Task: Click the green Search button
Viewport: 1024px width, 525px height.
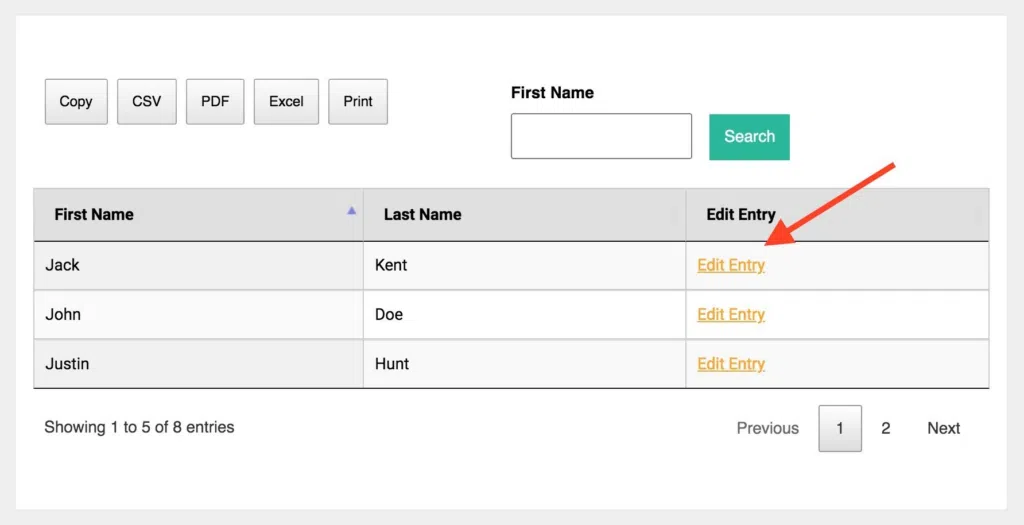Action: pyautogui.click(x=749, y=136)
